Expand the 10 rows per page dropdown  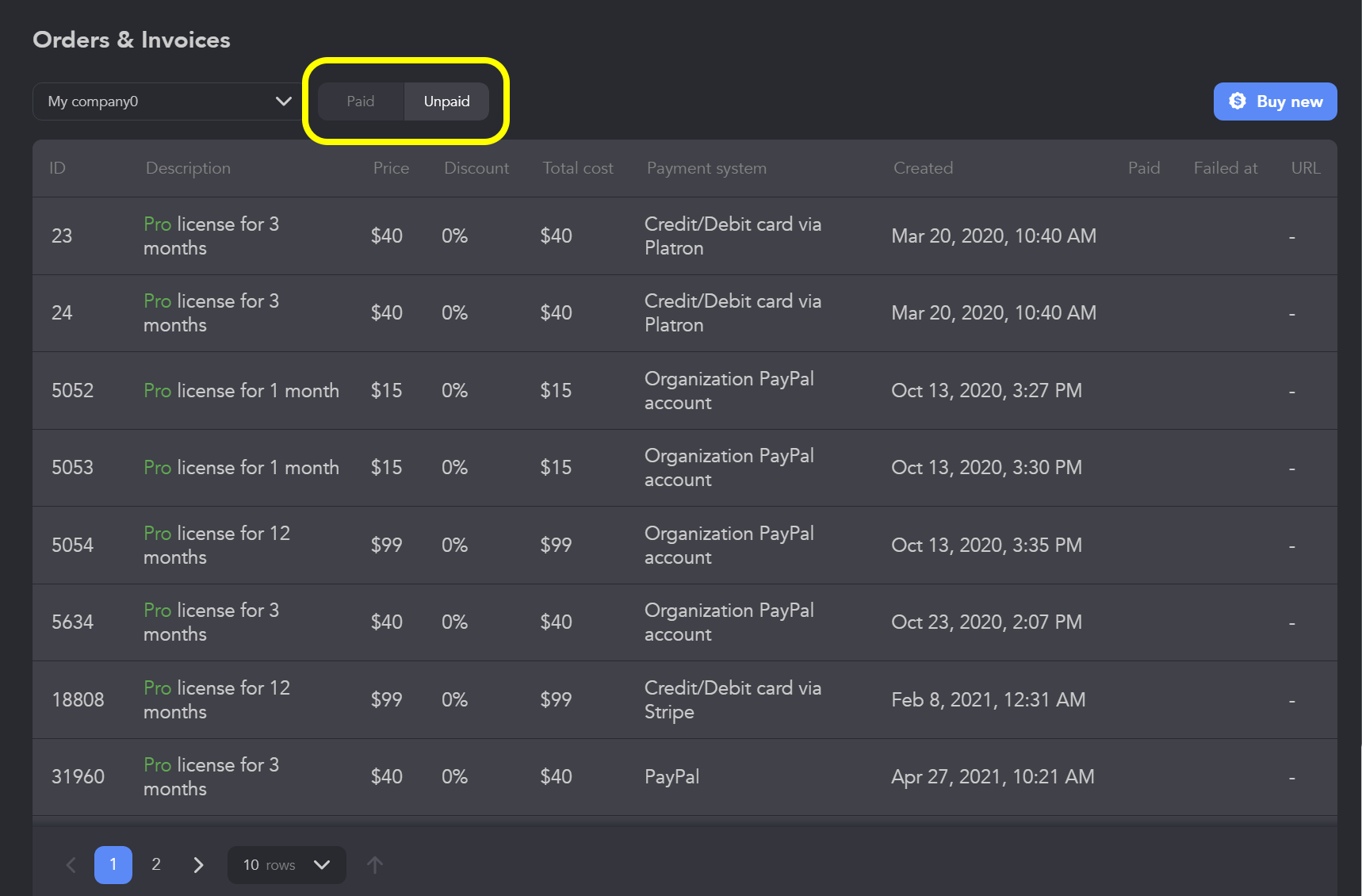(286, 865)
